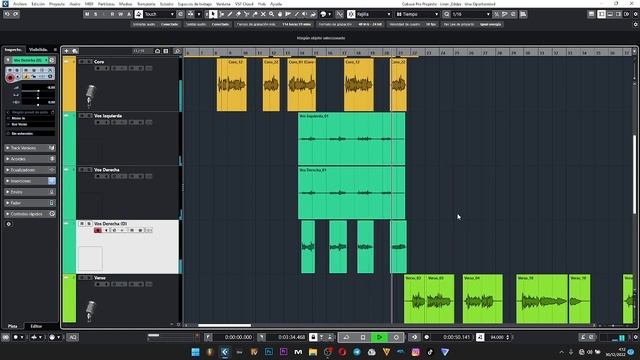
Task: Open the Tiempo grid type dropdown
Action: tap(417, 14)
